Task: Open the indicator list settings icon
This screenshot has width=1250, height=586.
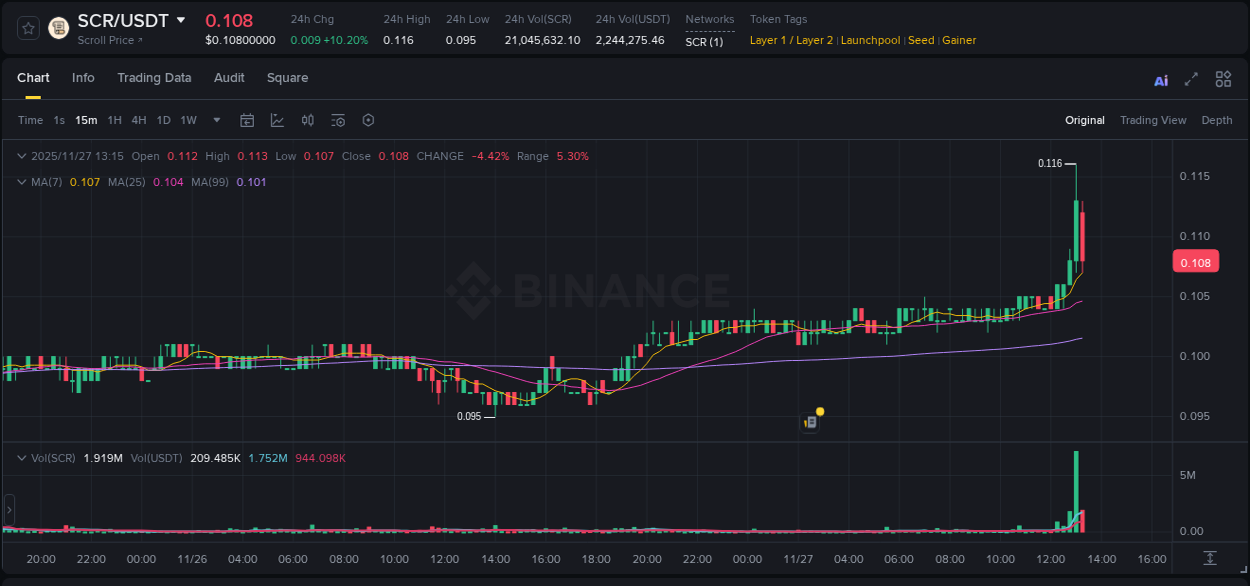Action: (x=338, y=120)
